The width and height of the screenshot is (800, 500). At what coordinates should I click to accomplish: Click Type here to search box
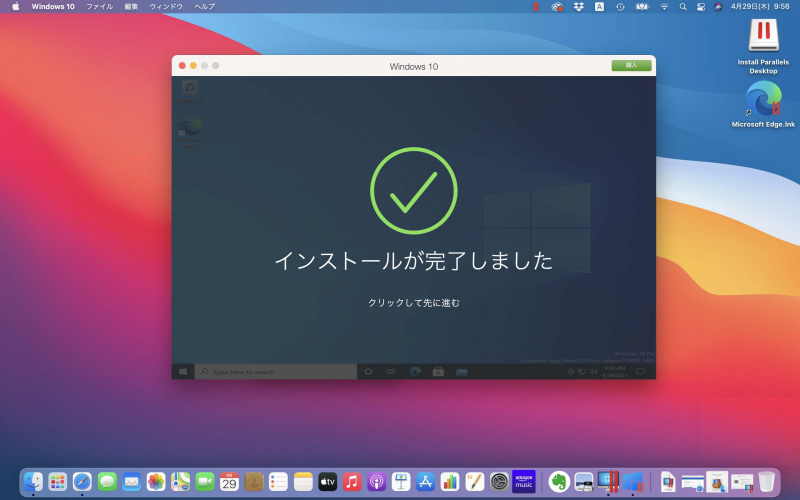(276, 371)
